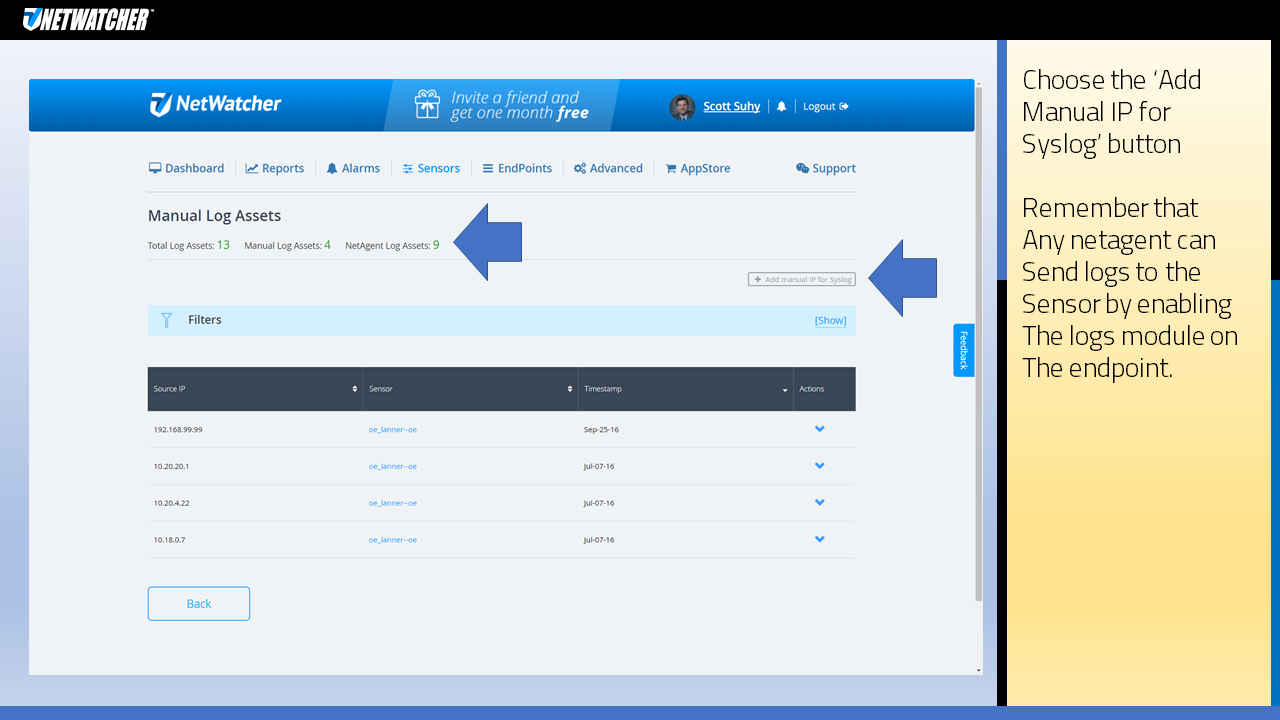Screen dimensions: 1280x720
Task: Click the filter funnel icon beside Filters
Action: click(166, 320)
